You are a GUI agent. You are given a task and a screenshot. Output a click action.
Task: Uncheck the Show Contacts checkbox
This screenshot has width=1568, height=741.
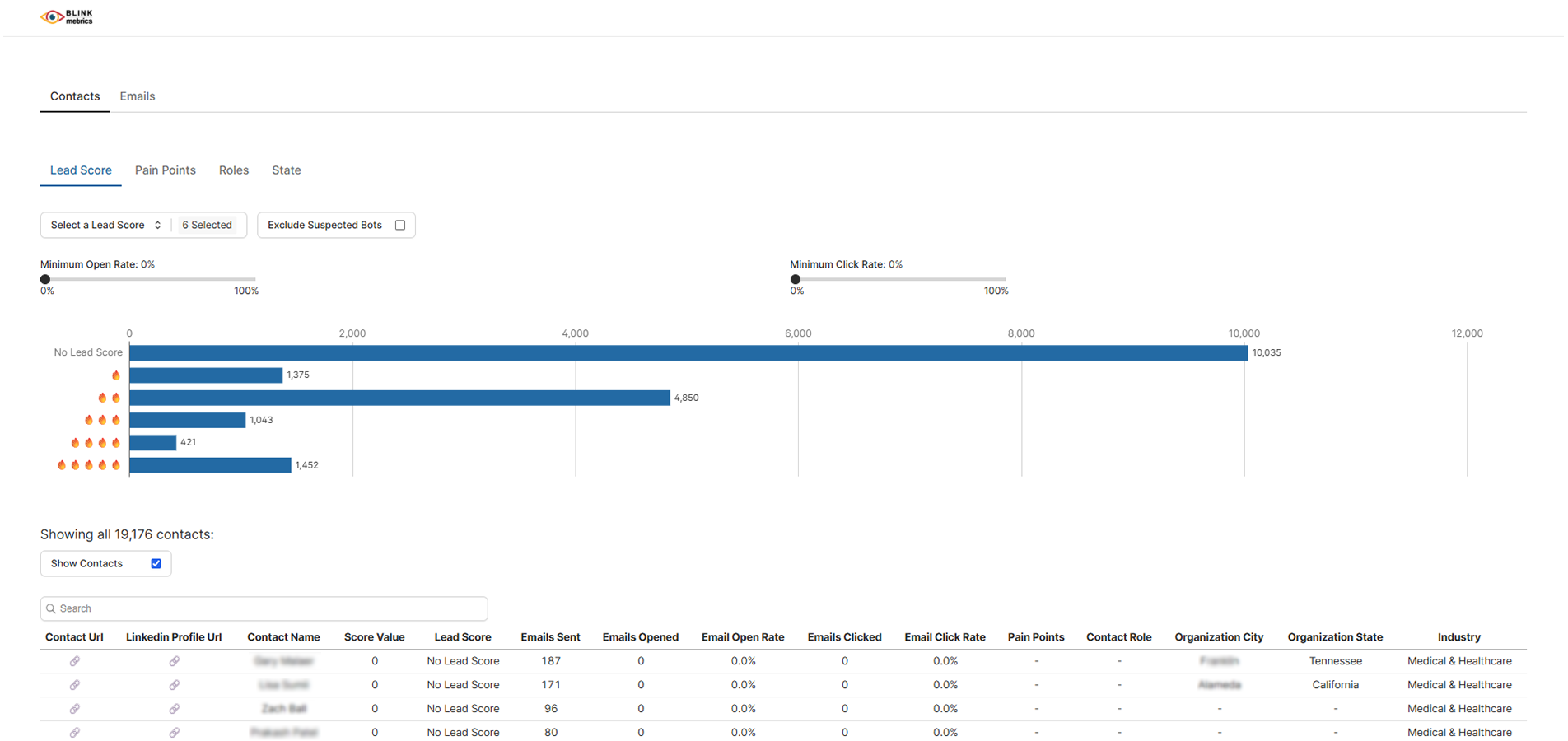[156, 563]
